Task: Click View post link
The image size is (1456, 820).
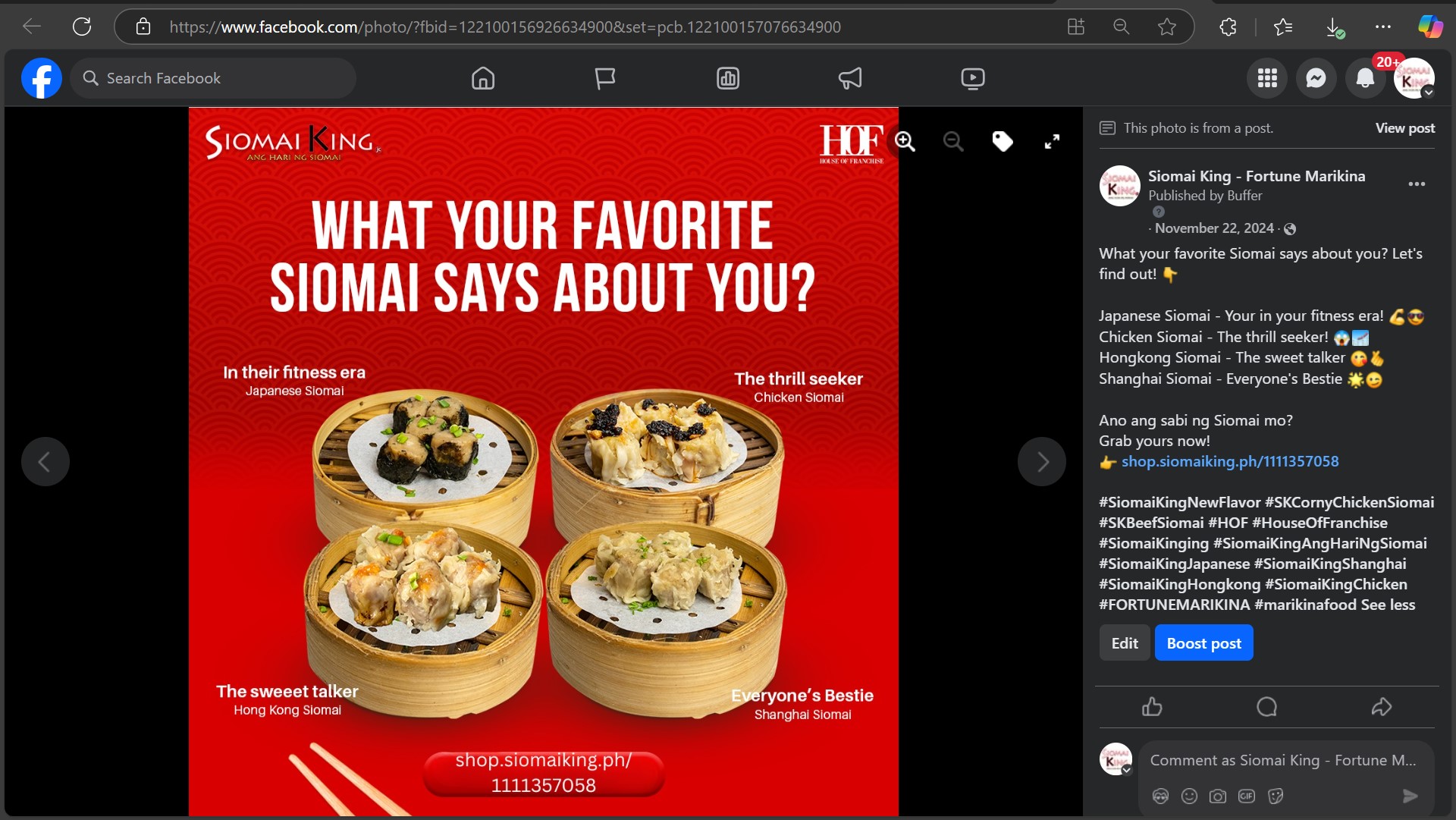Action: (x=1405, y=128)
